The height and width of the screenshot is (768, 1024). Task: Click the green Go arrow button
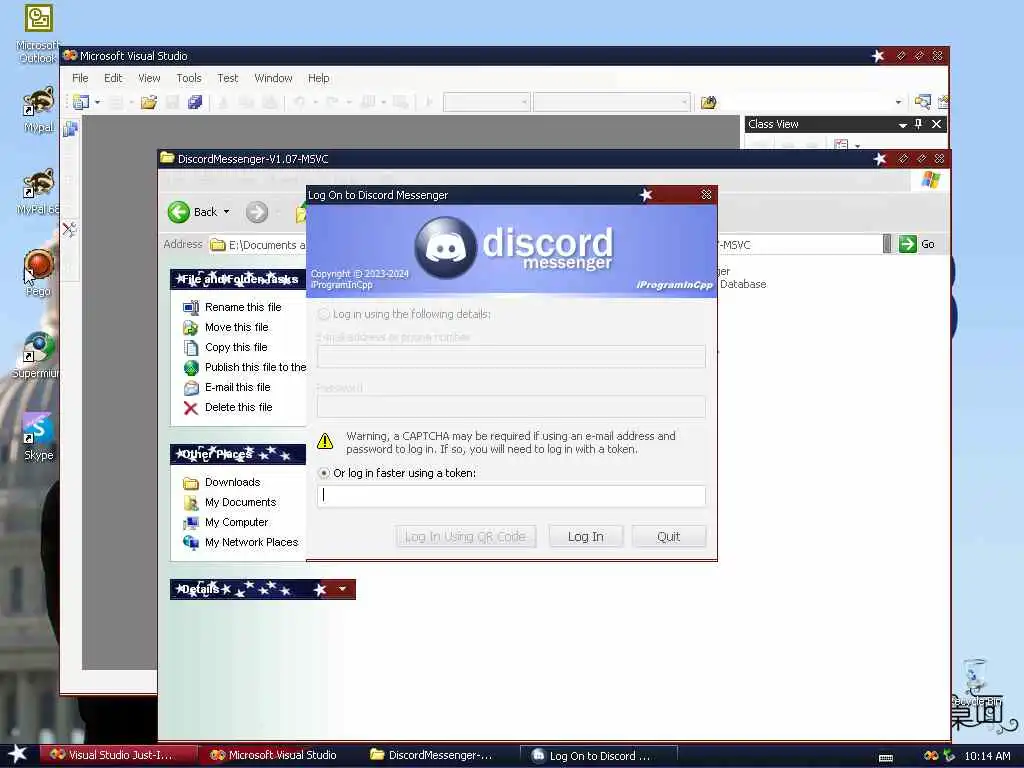tap(908, 244)
